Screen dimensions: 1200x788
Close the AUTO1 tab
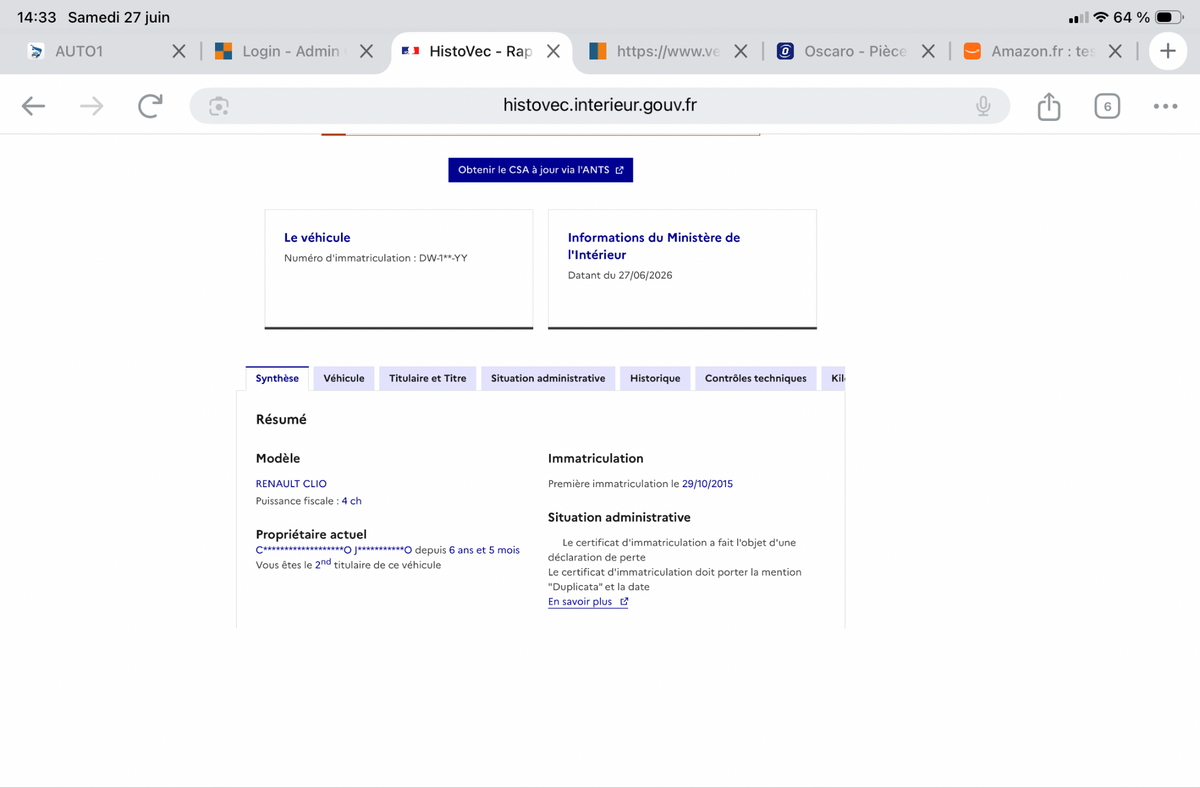coord(179,51)
